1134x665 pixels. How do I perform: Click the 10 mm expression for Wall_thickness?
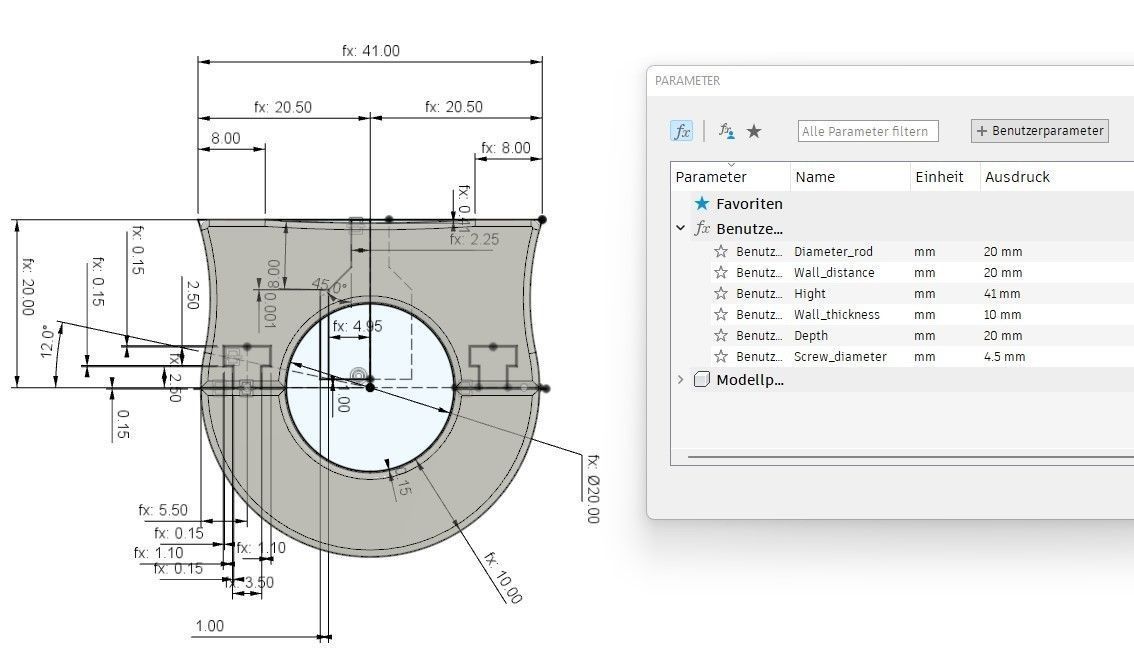(1002, 314)
